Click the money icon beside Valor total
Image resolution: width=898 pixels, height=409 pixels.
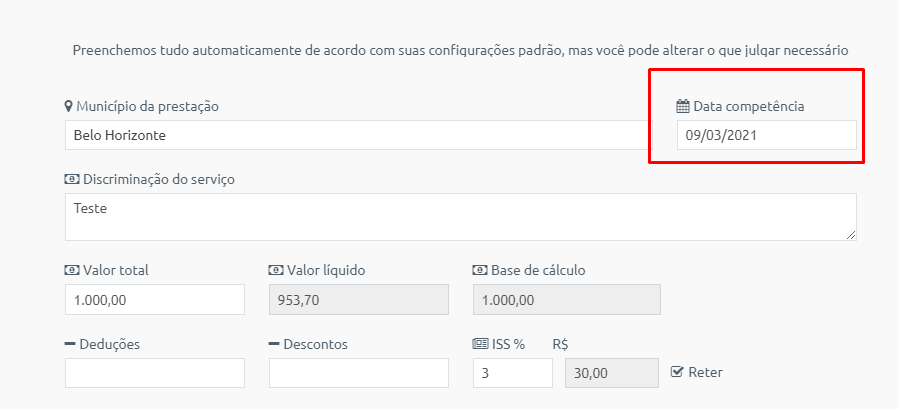point(72,270)
